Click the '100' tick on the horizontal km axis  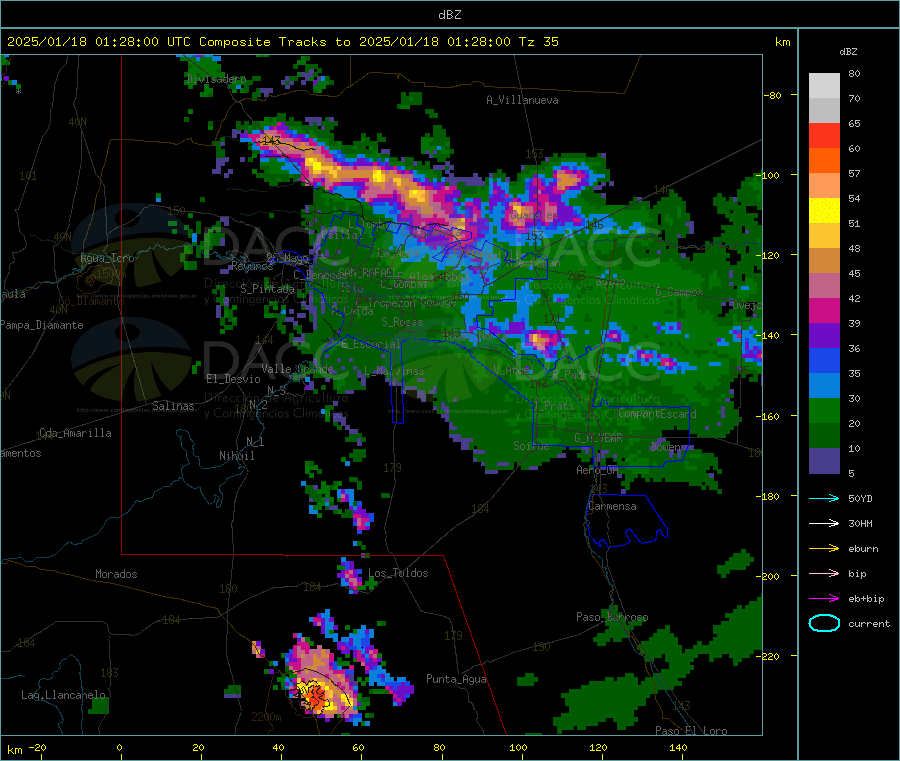518,747
